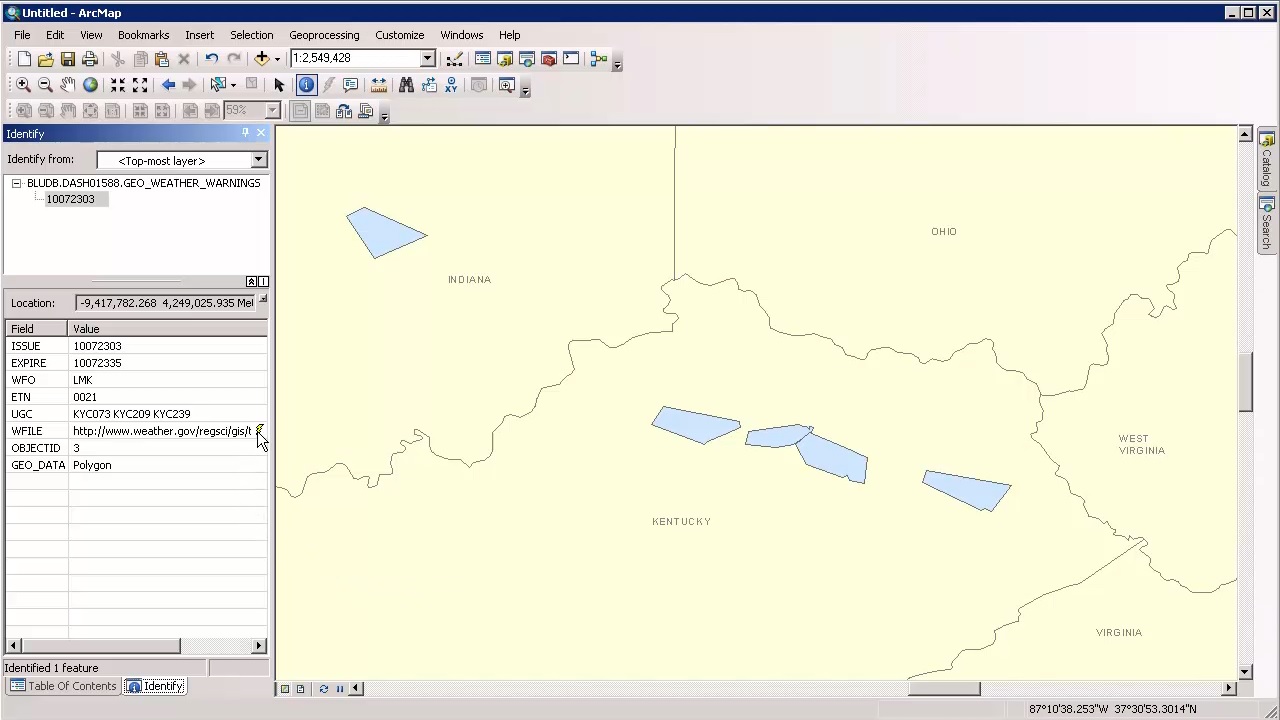Select the Zoom In tool
This screenshot has height=720, width=1280.
click(x=24, y=85)
